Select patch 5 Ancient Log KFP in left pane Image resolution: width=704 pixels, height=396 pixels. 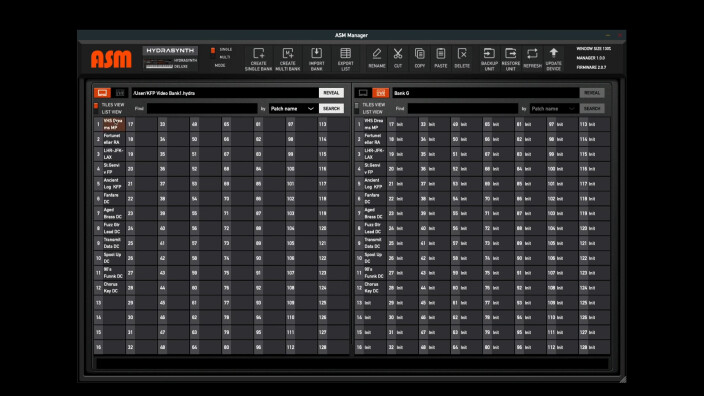110,184
